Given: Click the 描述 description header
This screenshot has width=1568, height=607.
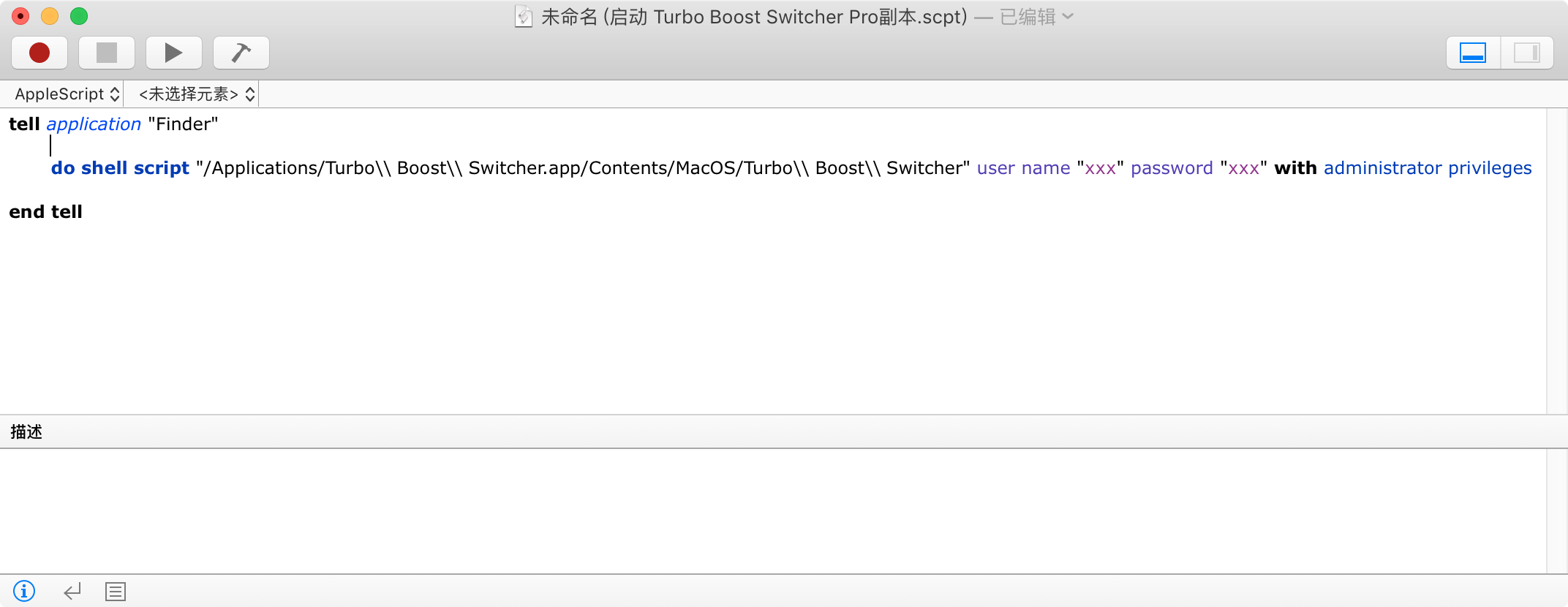Looking at the screenshot, I should 26,431.
